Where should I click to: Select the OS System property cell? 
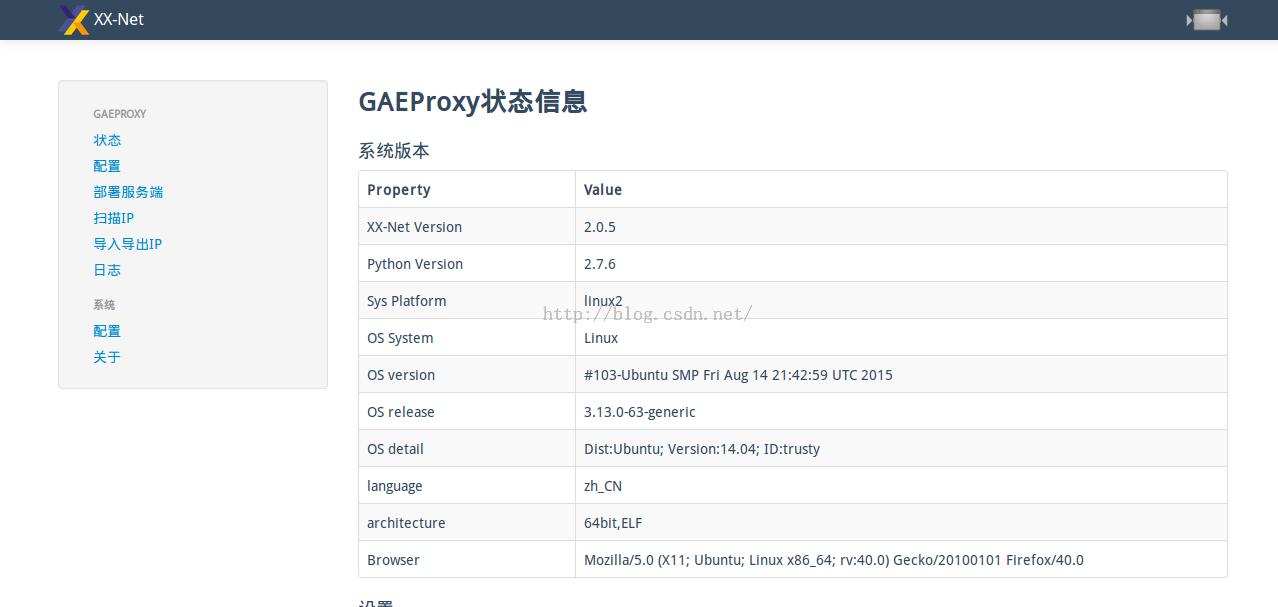[x=467, y=338]
